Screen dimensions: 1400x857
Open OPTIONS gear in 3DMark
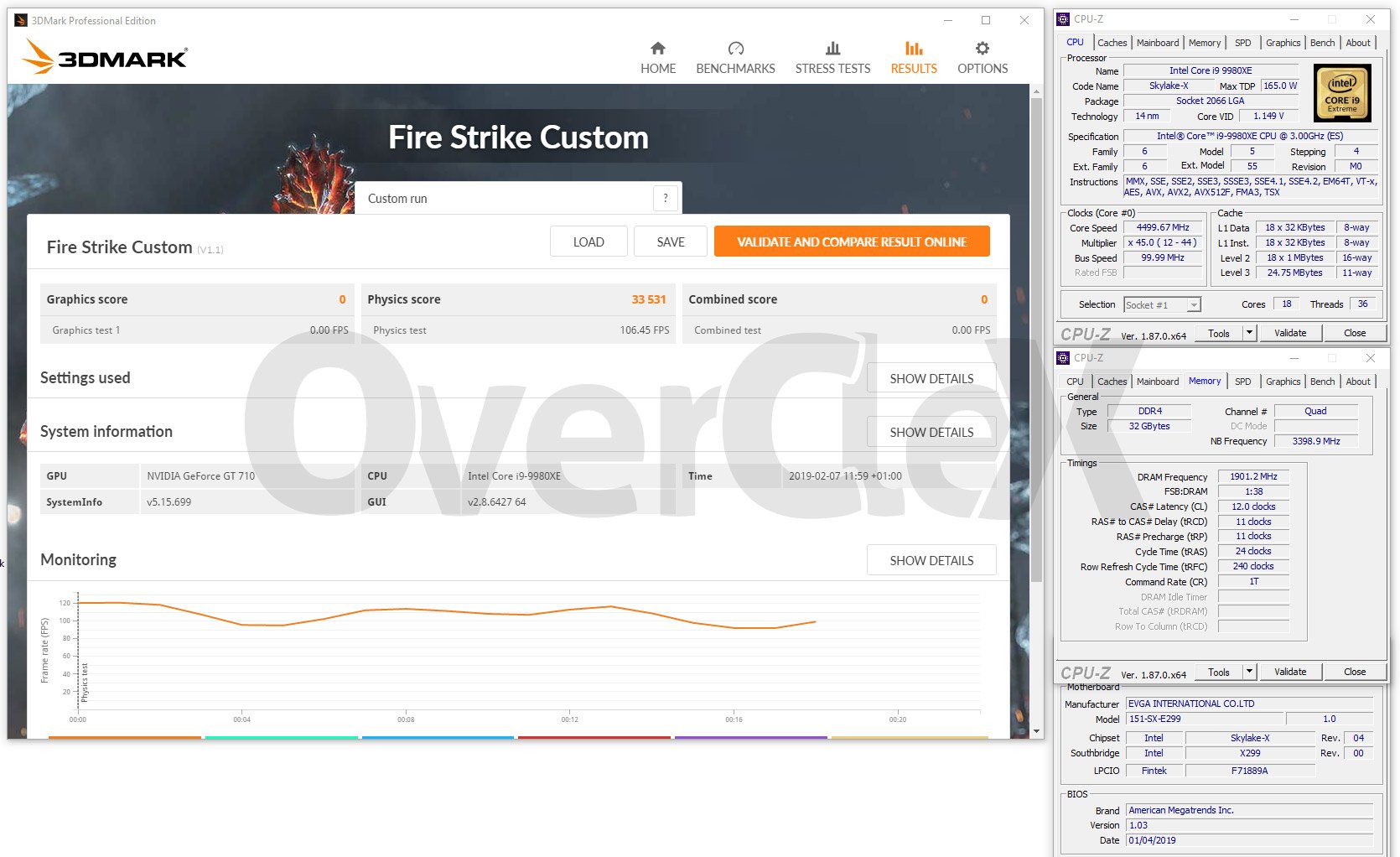coord(983,58)
